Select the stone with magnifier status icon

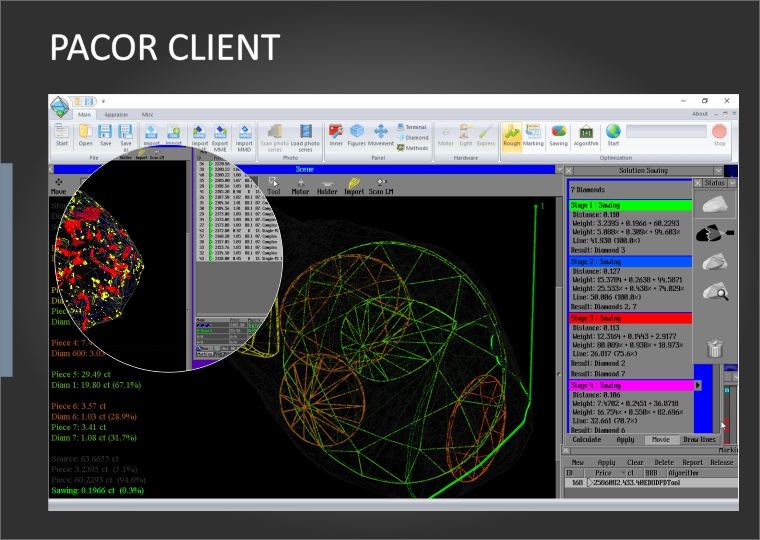pyautogui.click(x=715, y=292)
